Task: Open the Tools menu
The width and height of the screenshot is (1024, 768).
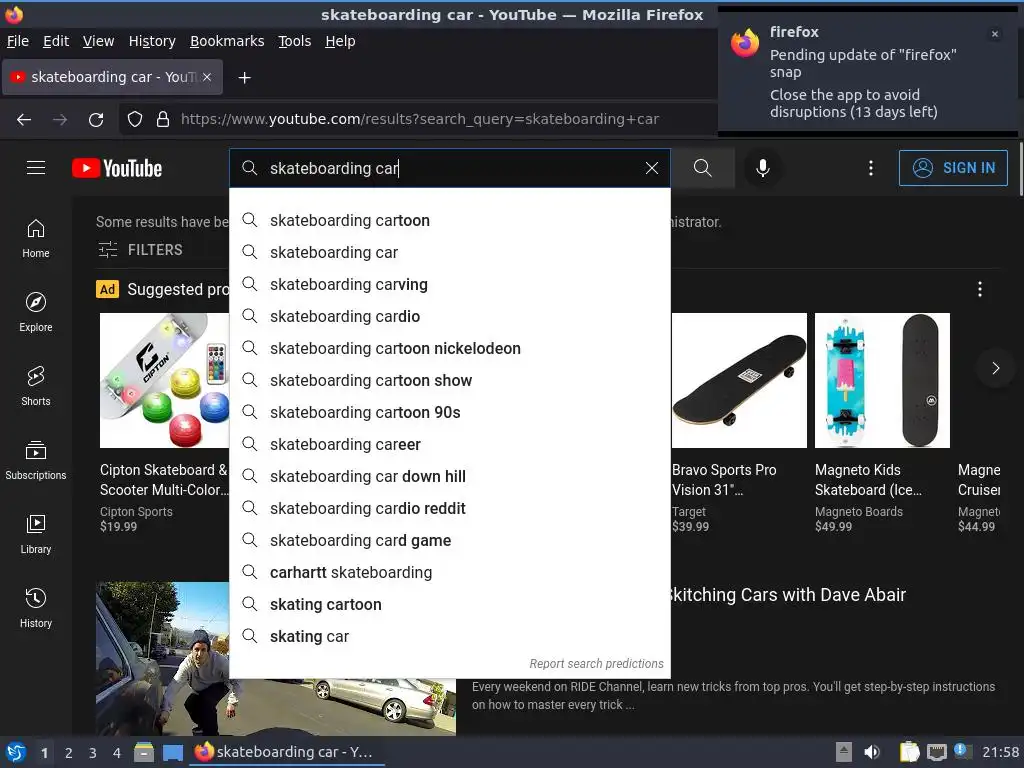Action: click(295, 41)
